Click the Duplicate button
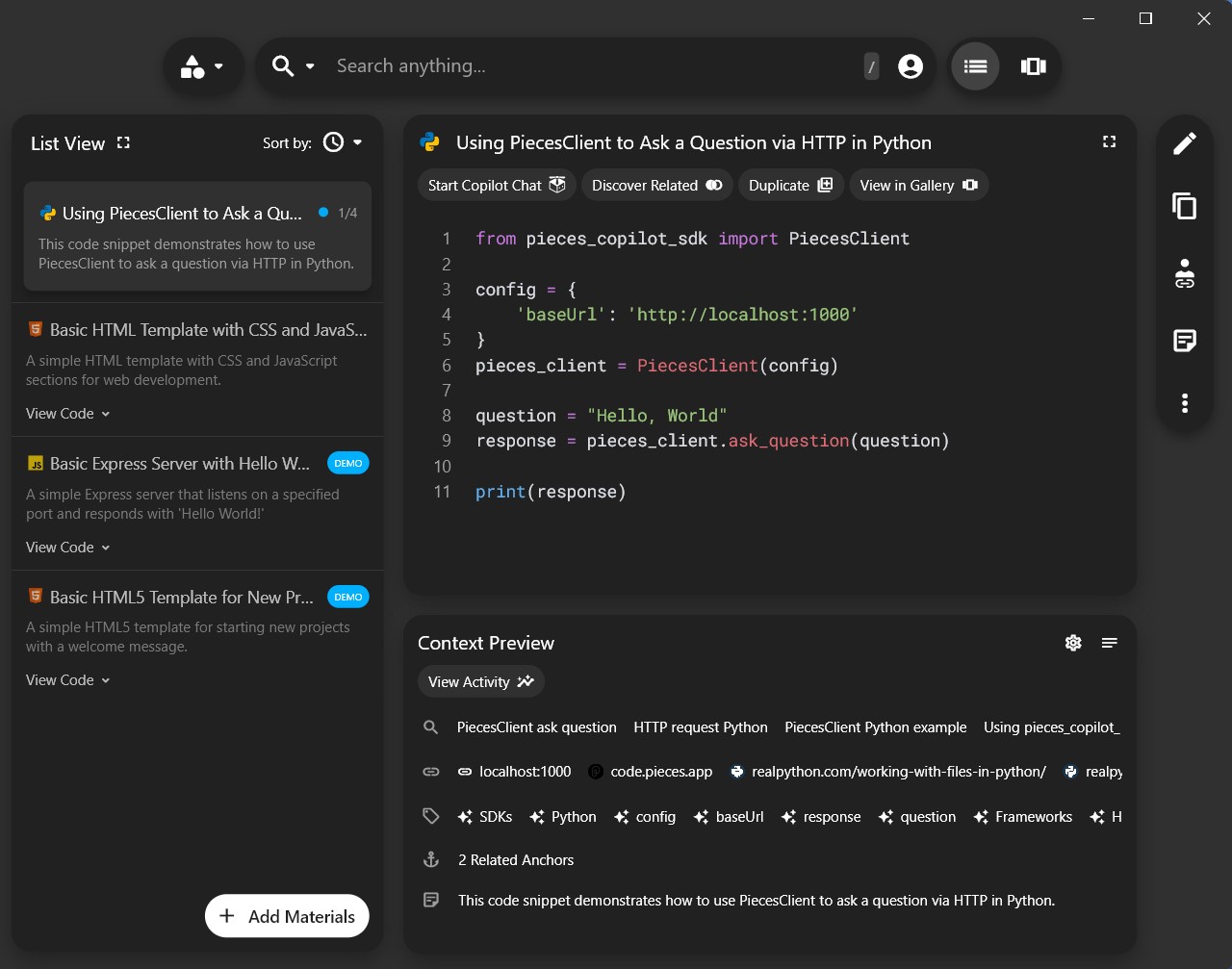1232x969 pixels. [x=791, y=185]
